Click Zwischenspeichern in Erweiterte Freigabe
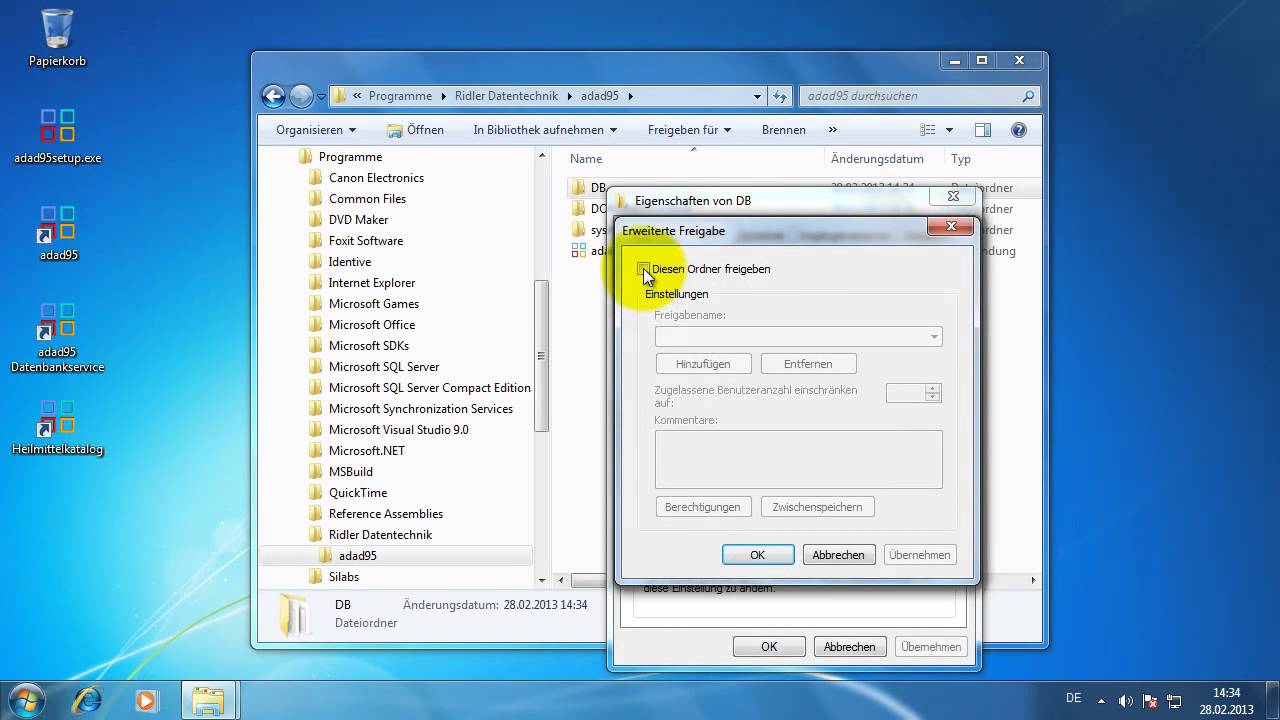 coord(817,507)
